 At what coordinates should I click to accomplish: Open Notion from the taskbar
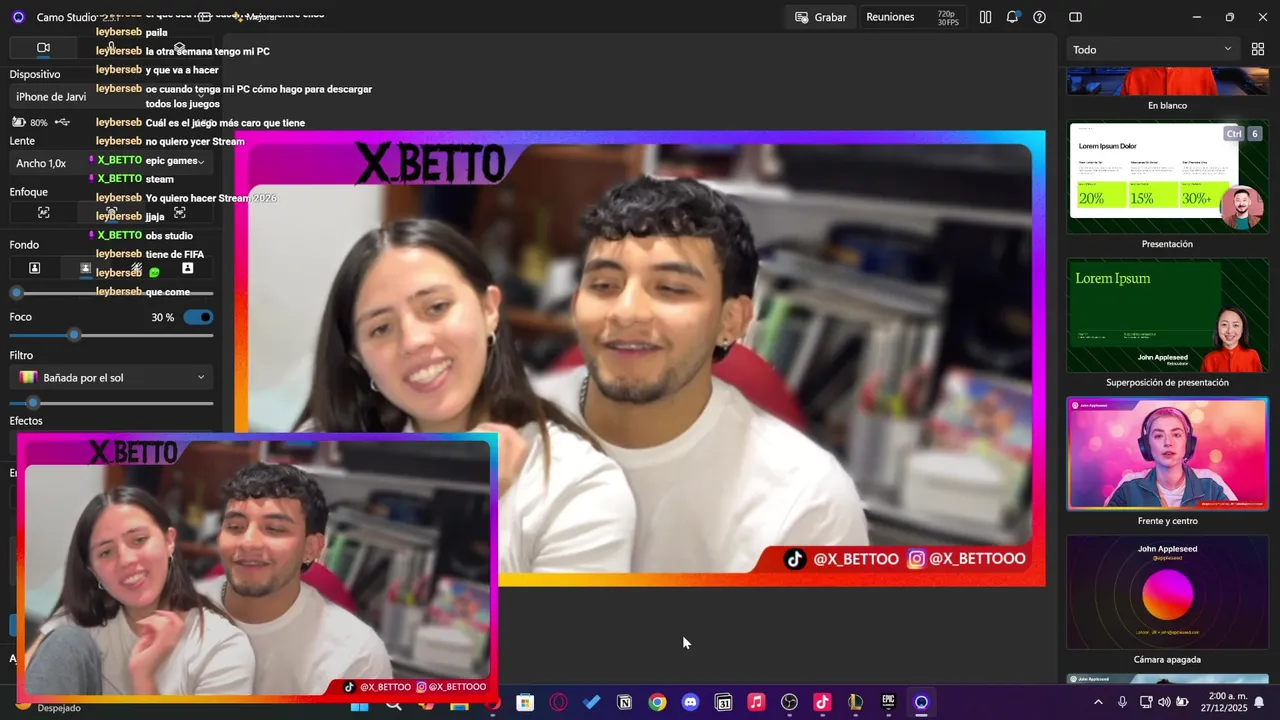[624, 702]
